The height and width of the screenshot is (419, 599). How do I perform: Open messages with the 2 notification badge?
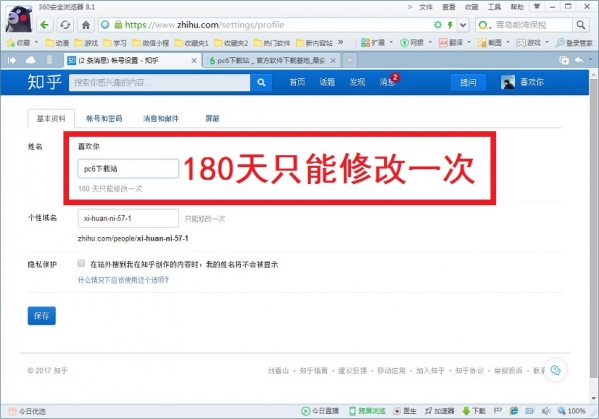point(388,81)
